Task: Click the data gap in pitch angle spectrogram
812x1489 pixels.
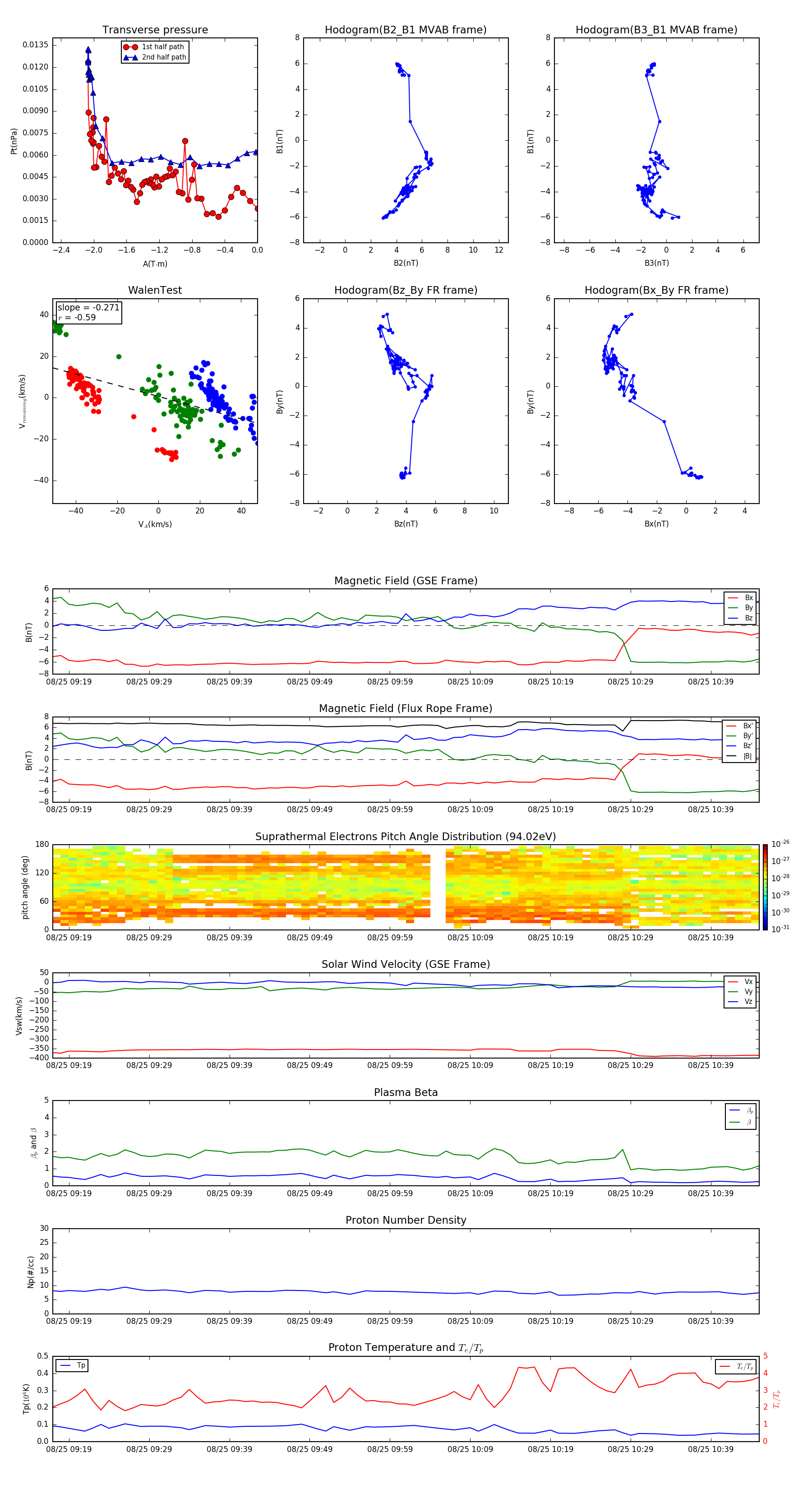Action: [x=438, y=887]
